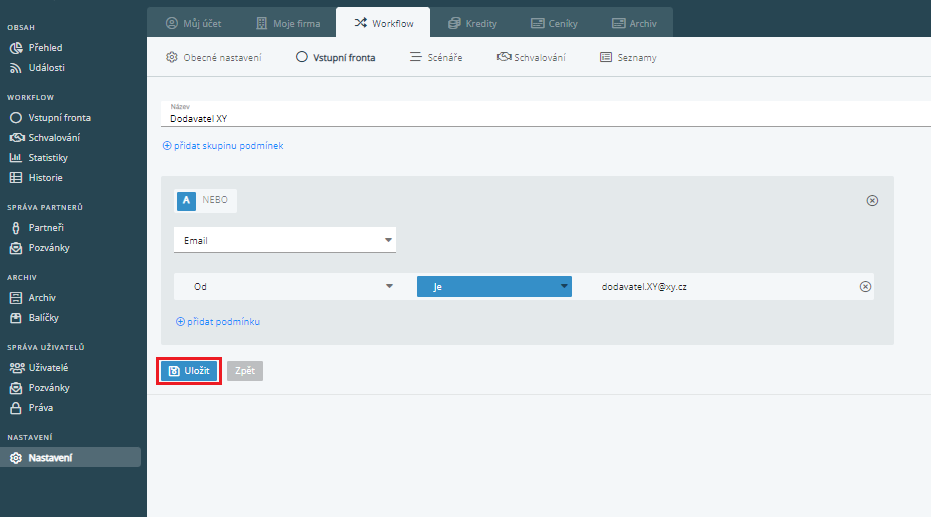Go to Statistiky in workflow section
This screenshot has width=931, height=517.
[x=47, y=158]
